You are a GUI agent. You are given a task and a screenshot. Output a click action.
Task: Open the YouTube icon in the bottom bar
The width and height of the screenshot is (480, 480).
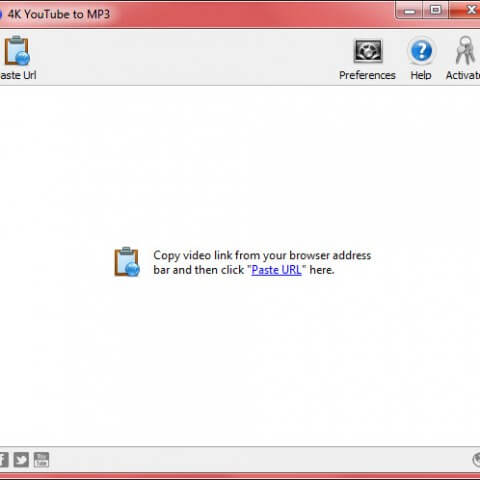[x=41, y=460]
